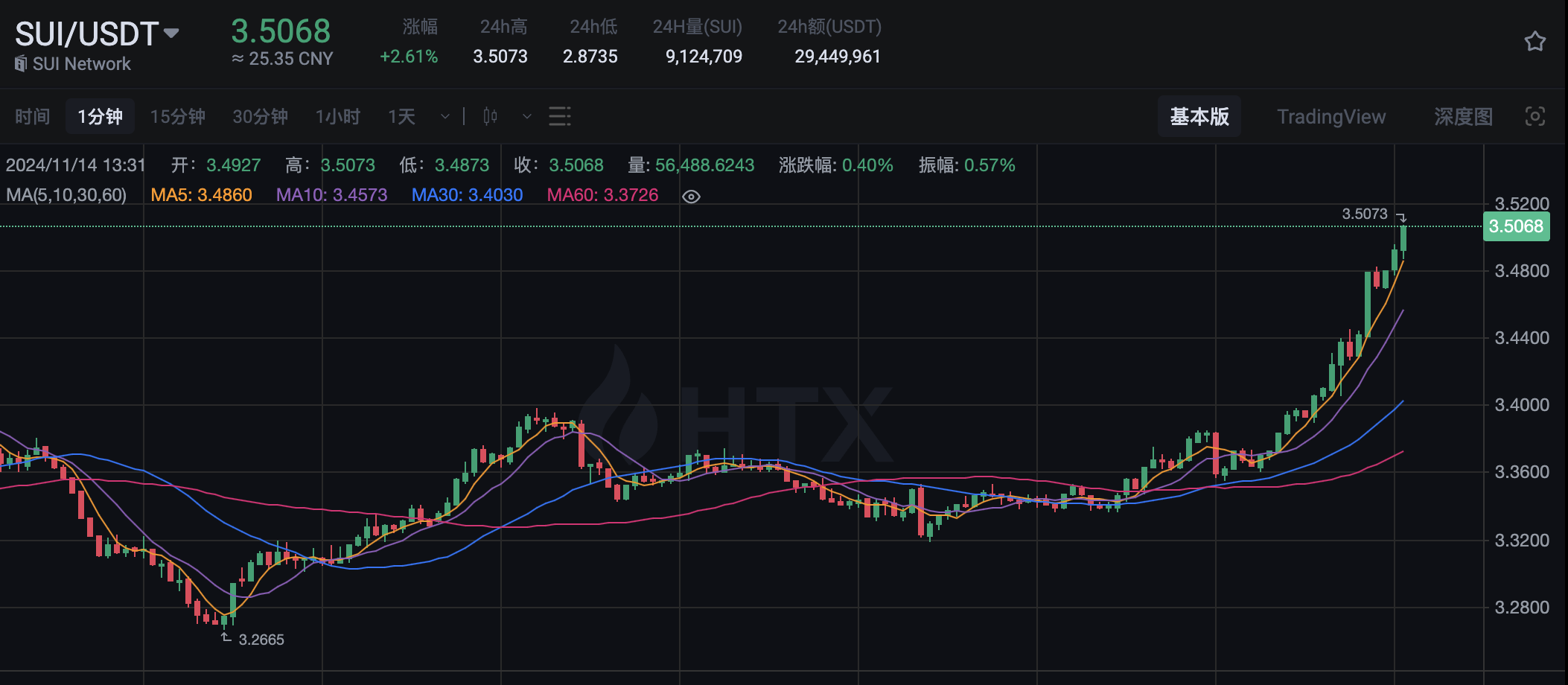Expand the SUI/USDT trading pair dropdown

171,34
